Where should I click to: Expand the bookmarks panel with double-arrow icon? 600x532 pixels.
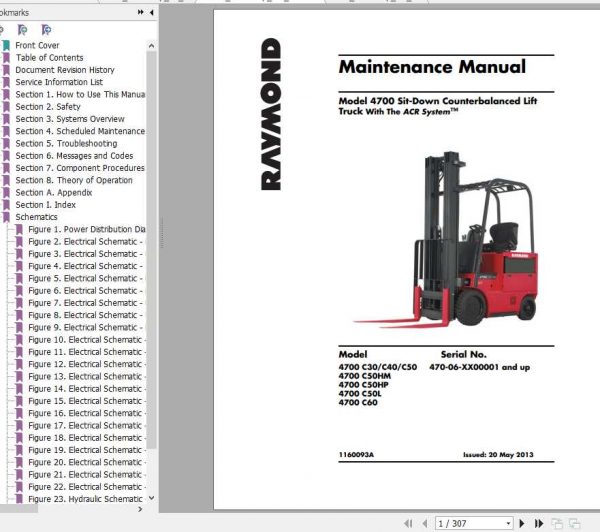[x=140, y=12]
